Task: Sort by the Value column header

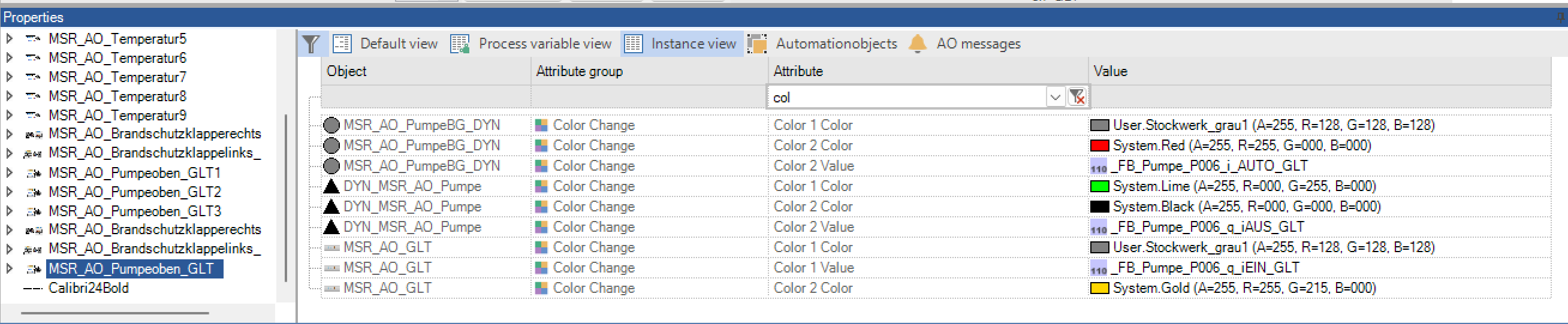Action: tap(1110, 71)
